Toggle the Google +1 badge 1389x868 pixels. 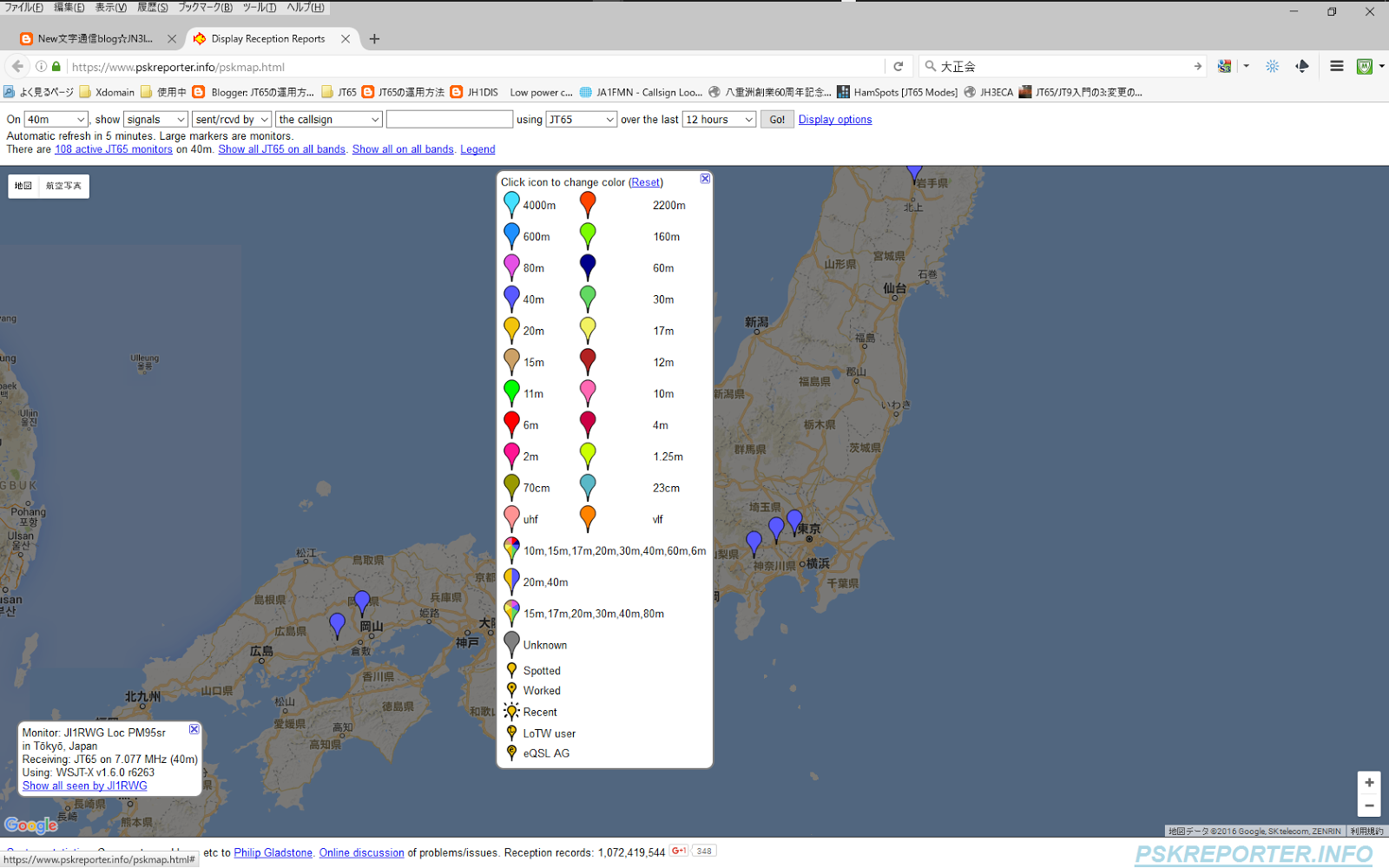tap(678, 851)
